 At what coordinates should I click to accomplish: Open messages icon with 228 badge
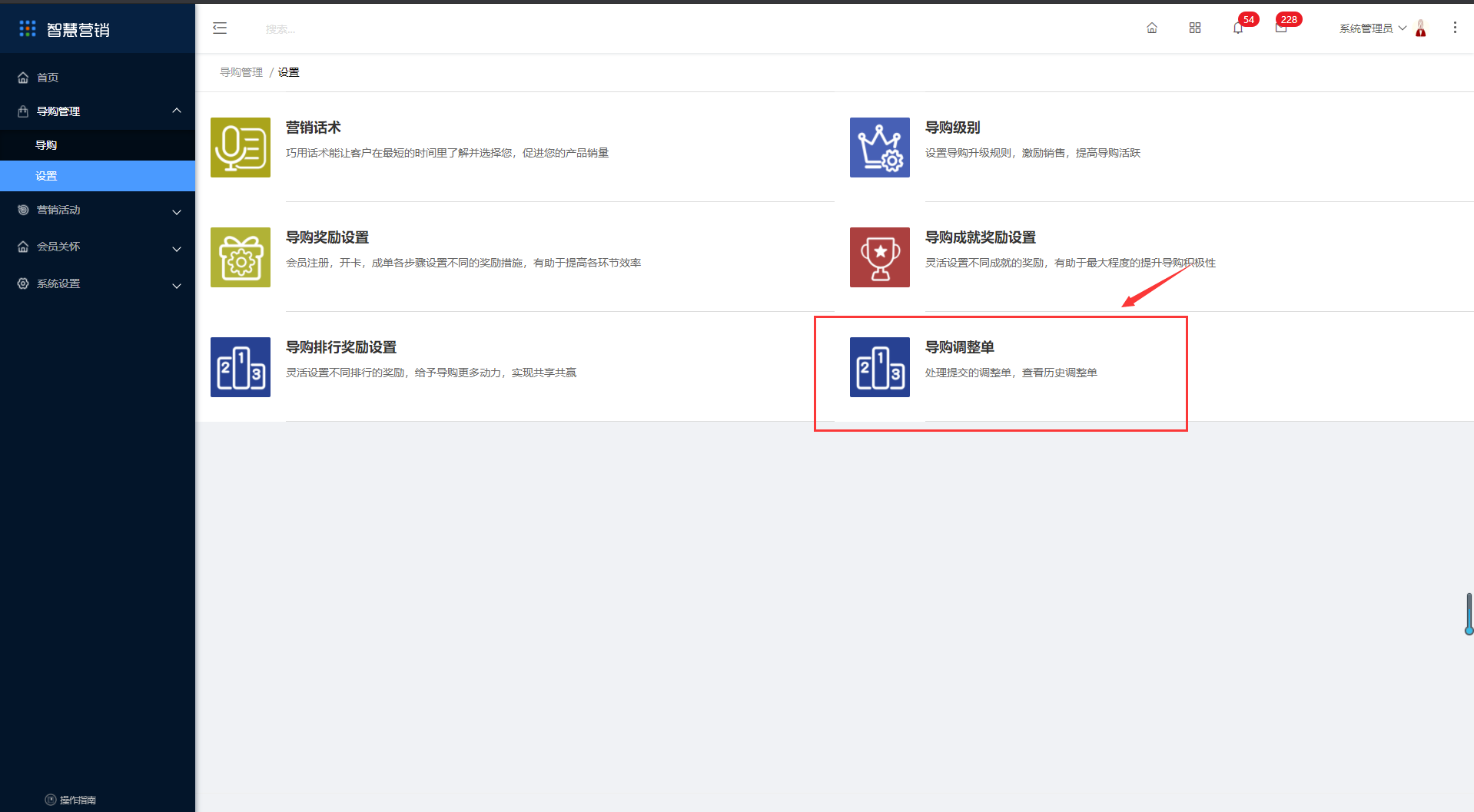click(1281, 28)
